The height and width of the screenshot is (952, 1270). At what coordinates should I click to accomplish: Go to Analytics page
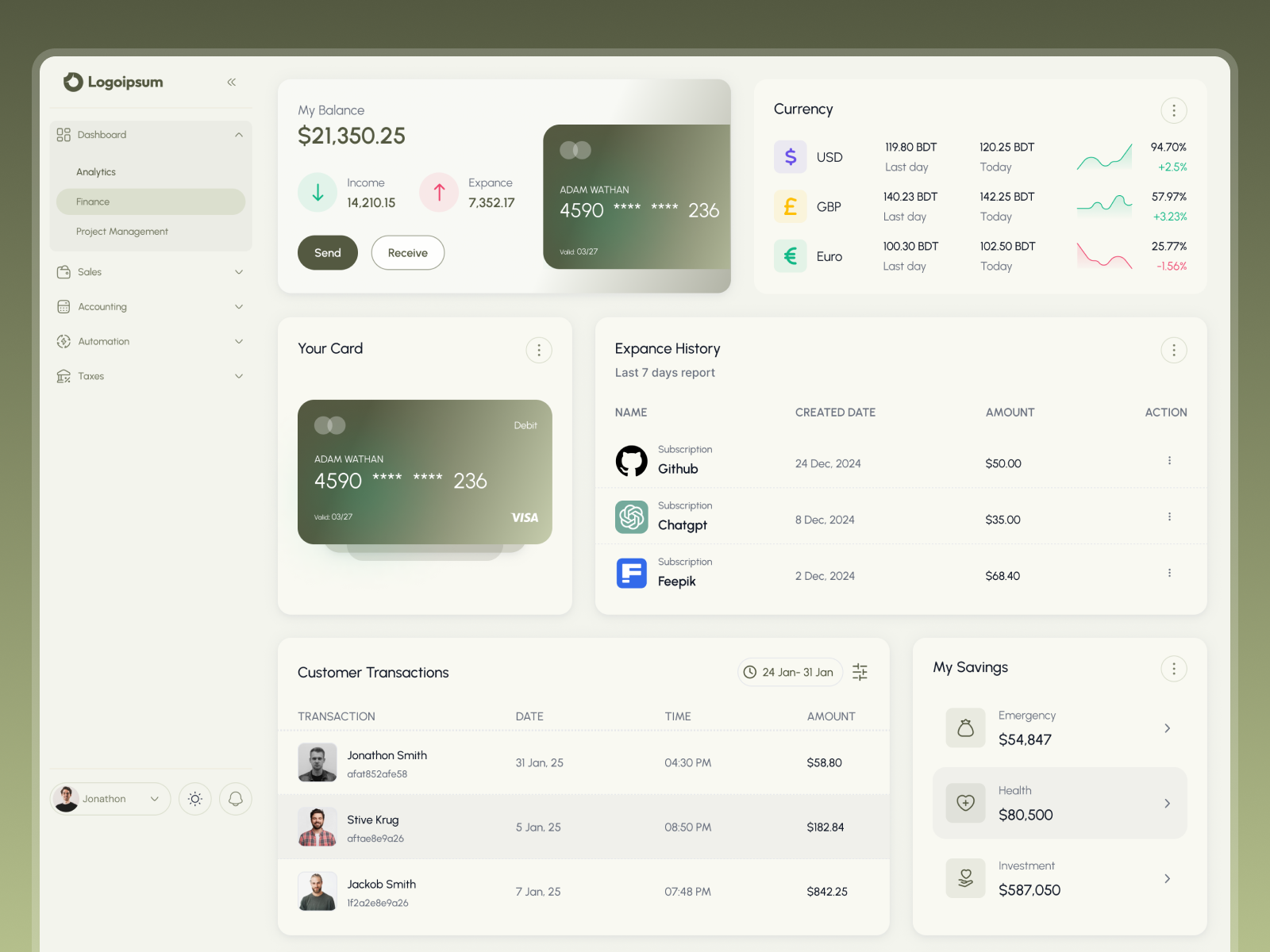(96, 172)
